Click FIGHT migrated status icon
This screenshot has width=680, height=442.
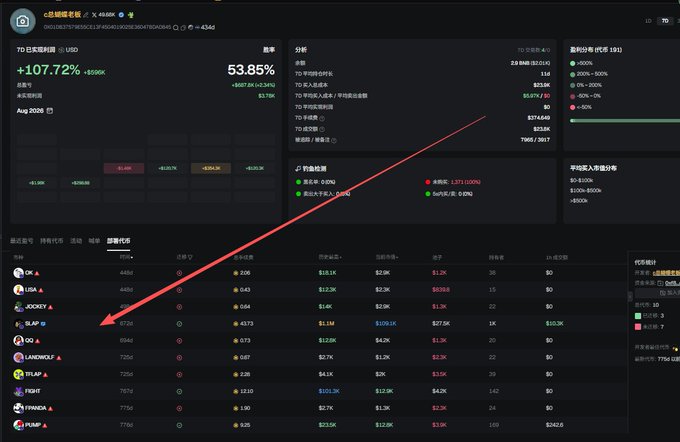(x=179, y=392)
